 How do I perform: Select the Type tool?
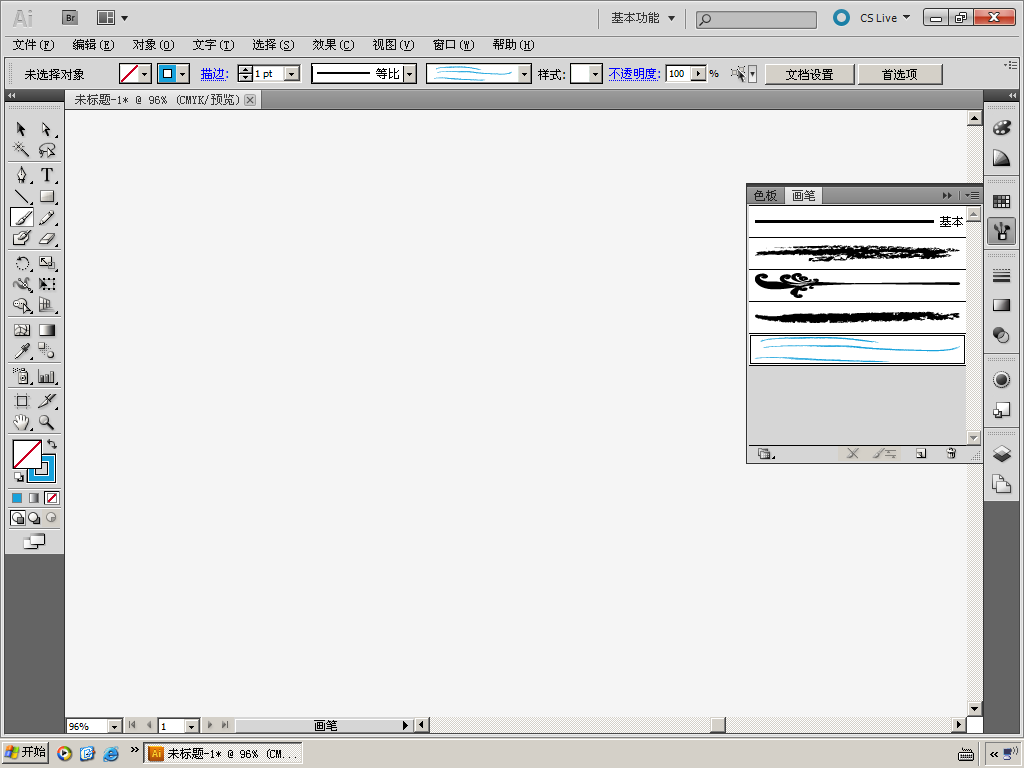[x=46, y=174]
